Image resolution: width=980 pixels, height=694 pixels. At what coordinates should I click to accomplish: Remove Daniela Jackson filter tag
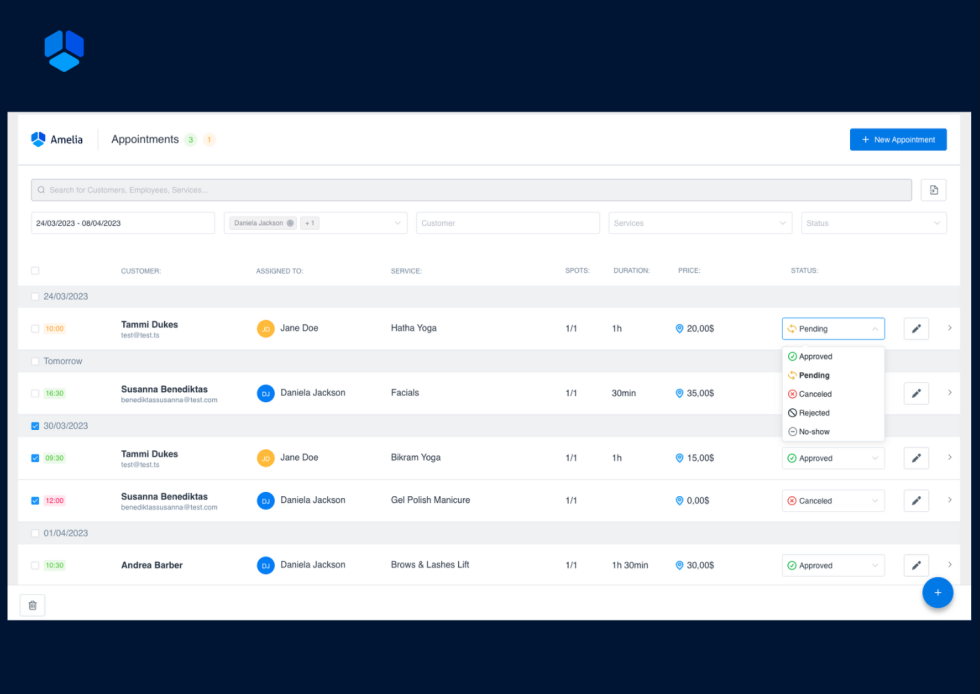[291, 223]
